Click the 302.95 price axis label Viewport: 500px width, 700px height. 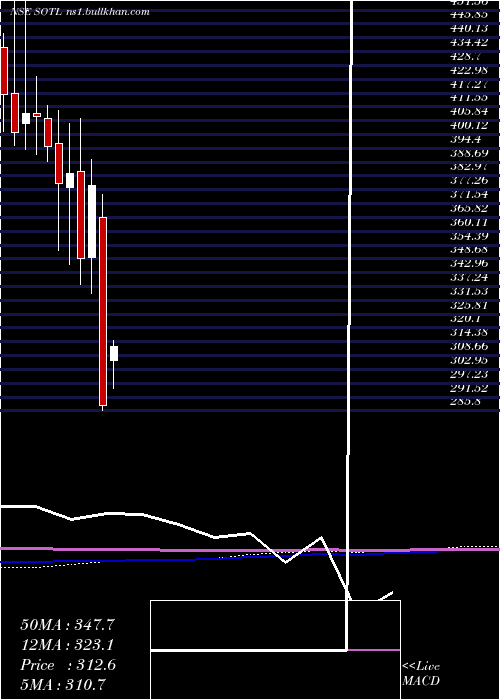(x=469, y=360)
